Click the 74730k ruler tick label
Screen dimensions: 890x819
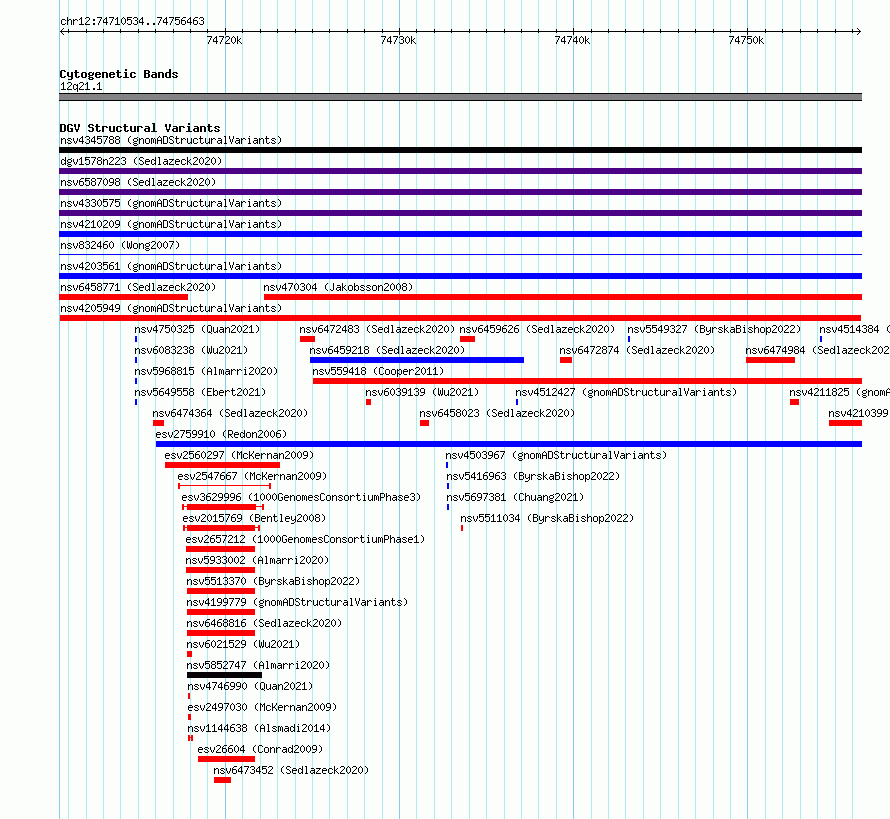click(x=398, y=40)
